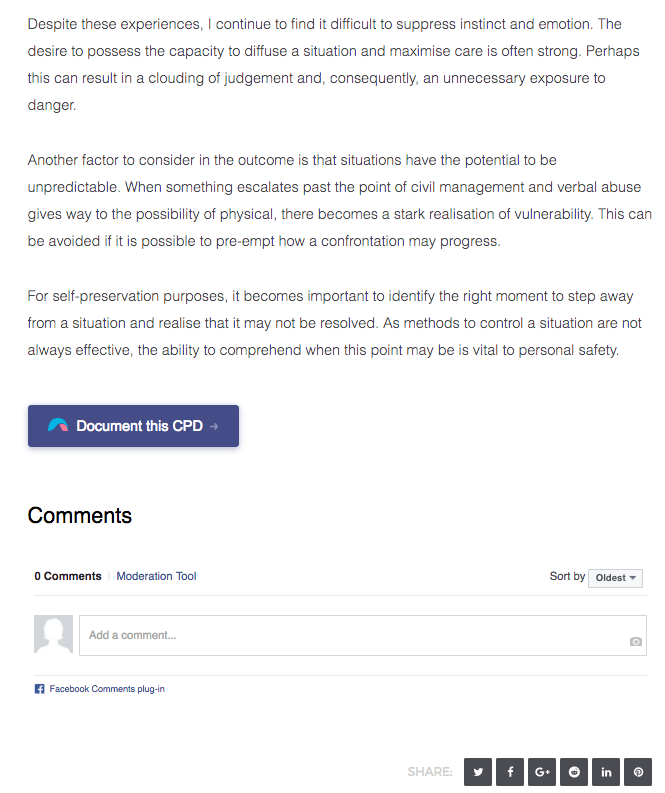Share the article on Pinterest

(638, 772)
